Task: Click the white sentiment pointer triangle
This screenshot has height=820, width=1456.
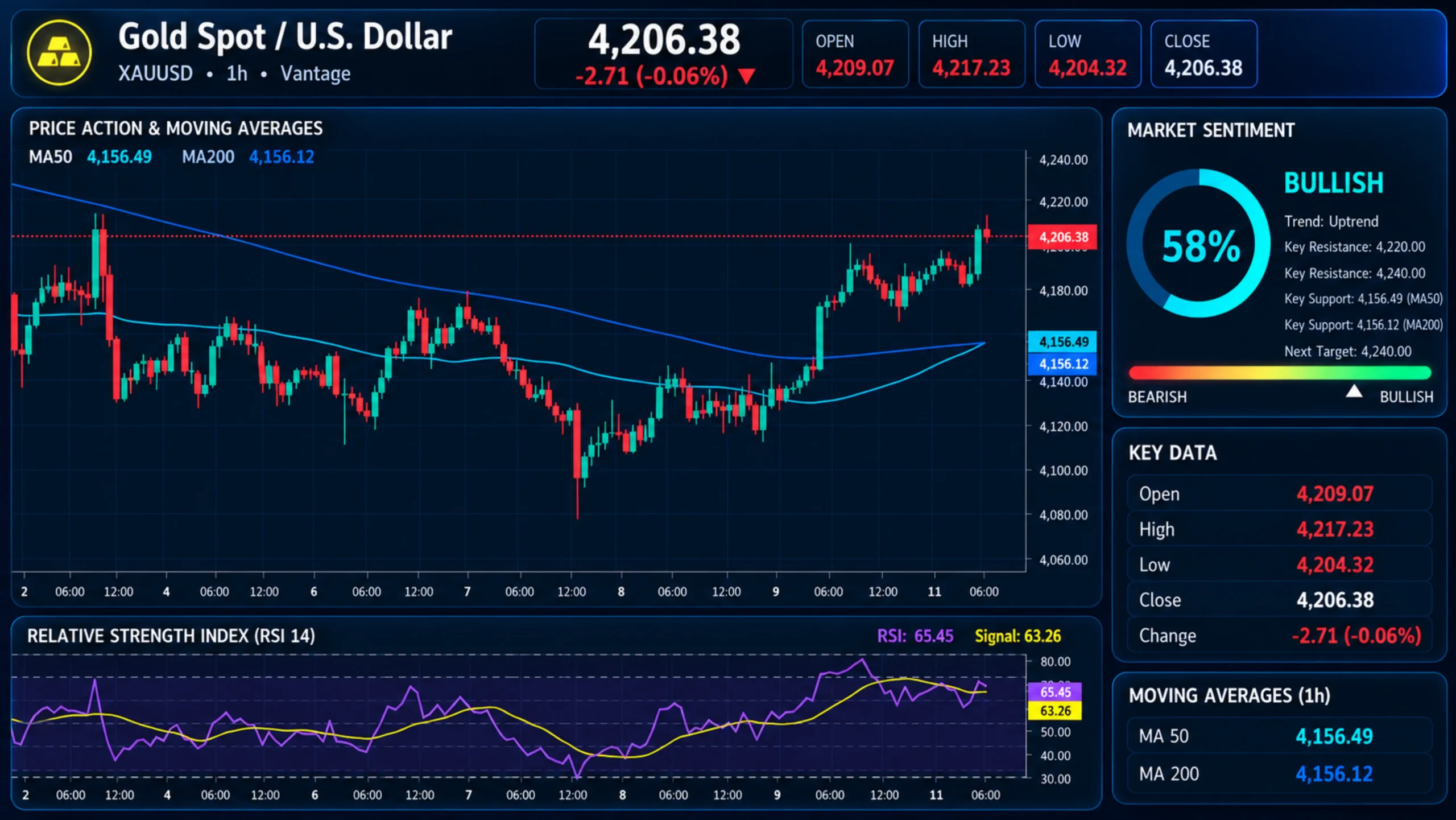Action: coord(1354,392)
